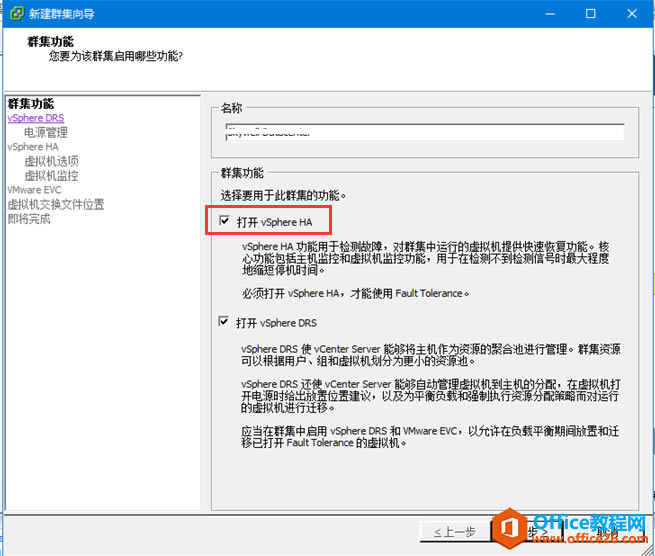Select 虚拟机监控 in the wizard steps
655x556 pixels.
point(51,175)
